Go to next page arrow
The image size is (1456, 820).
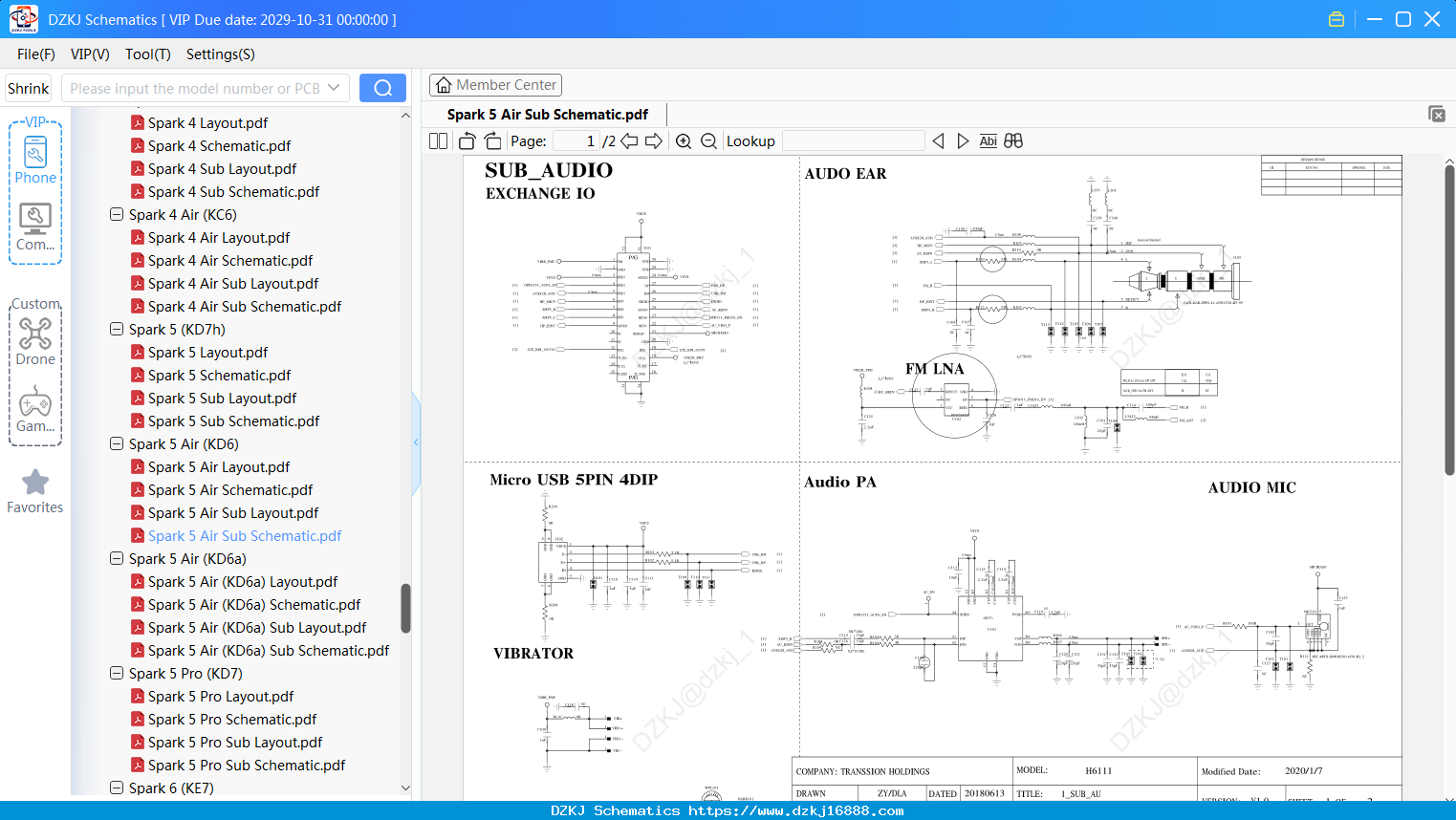pos(654,140)
